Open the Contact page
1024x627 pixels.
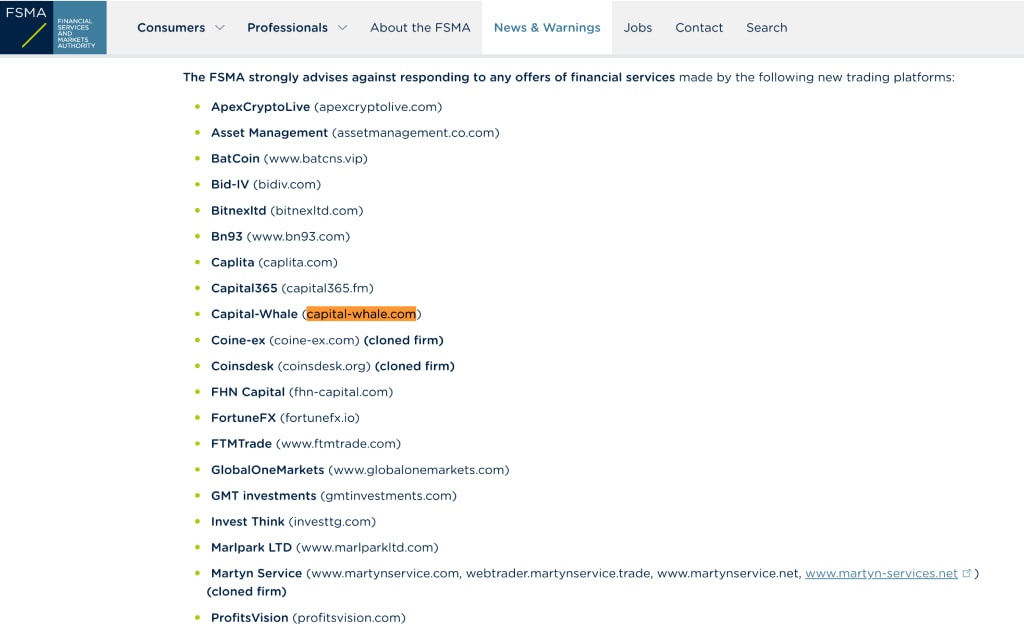pos(699,27)
